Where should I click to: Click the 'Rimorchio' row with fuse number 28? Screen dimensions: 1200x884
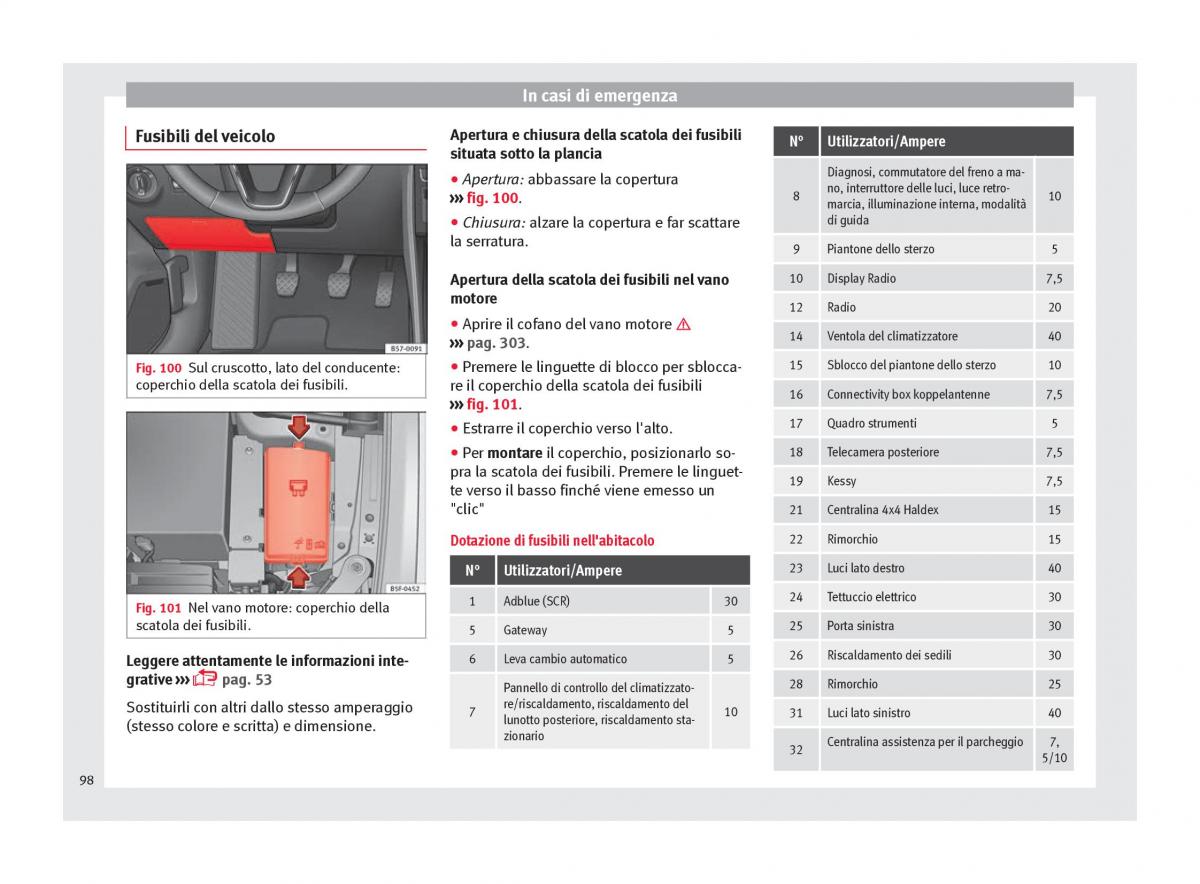pos(923,684)
